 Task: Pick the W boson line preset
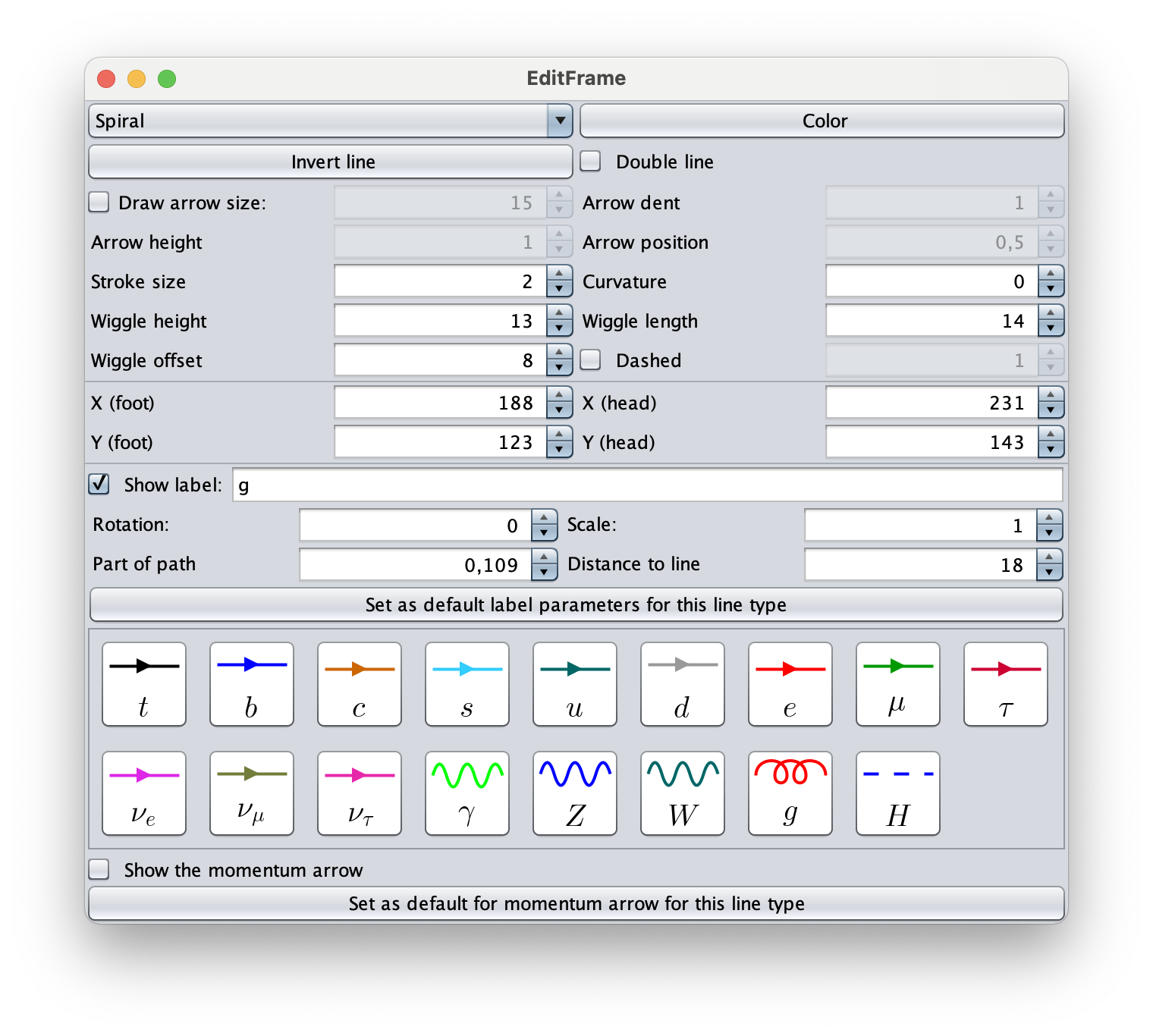(x=682, y=793)
